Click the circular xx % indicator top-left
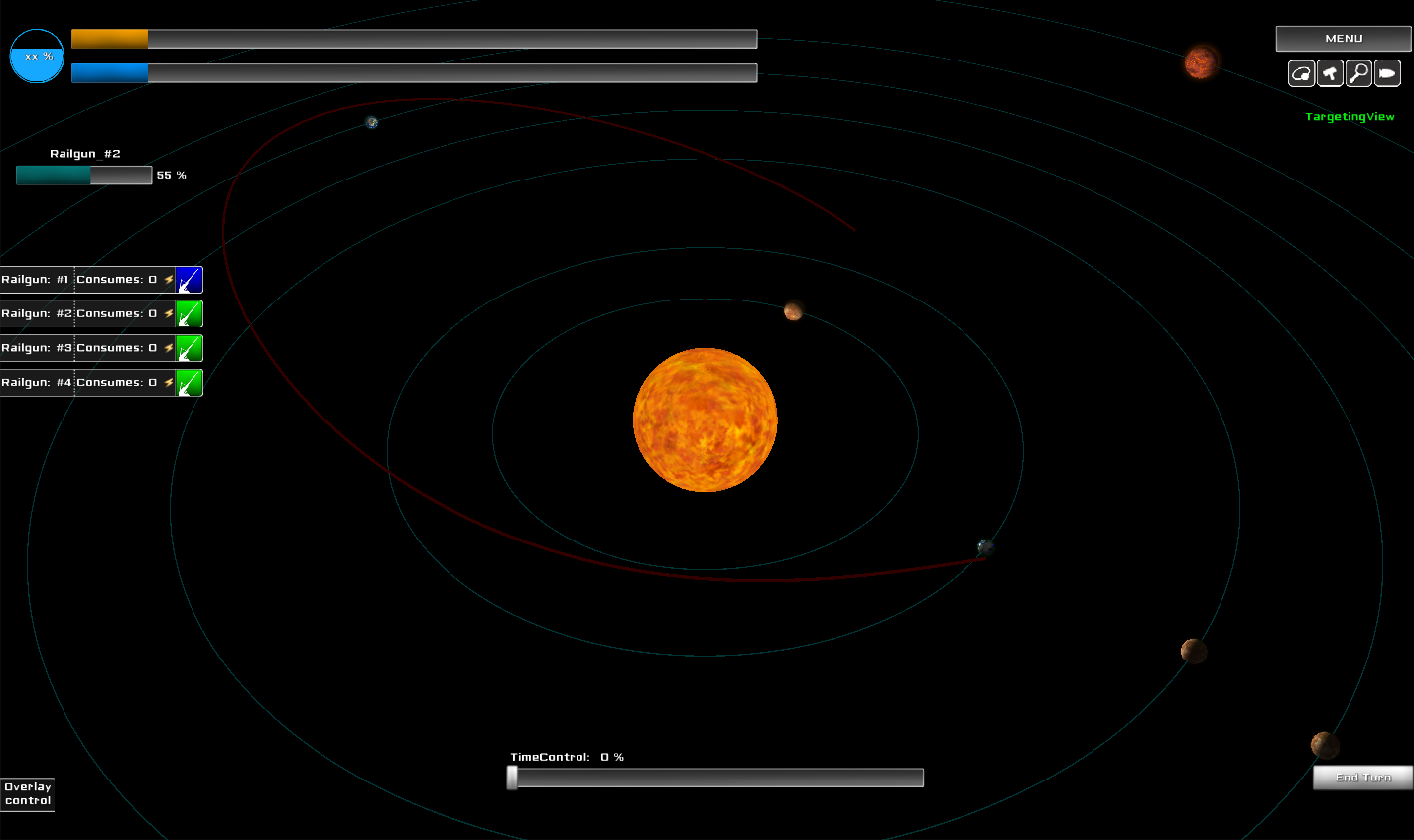1414x840 pixels. click(36, 57)
